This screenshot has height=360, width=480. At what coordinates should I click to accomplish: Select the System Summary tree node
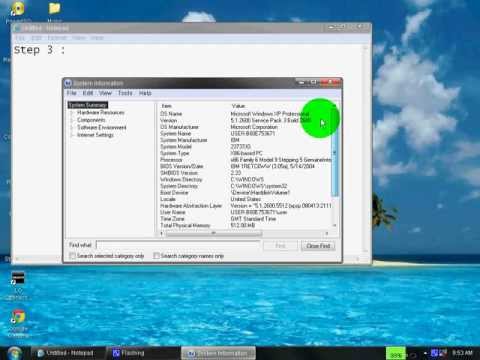tap(88, 105)
